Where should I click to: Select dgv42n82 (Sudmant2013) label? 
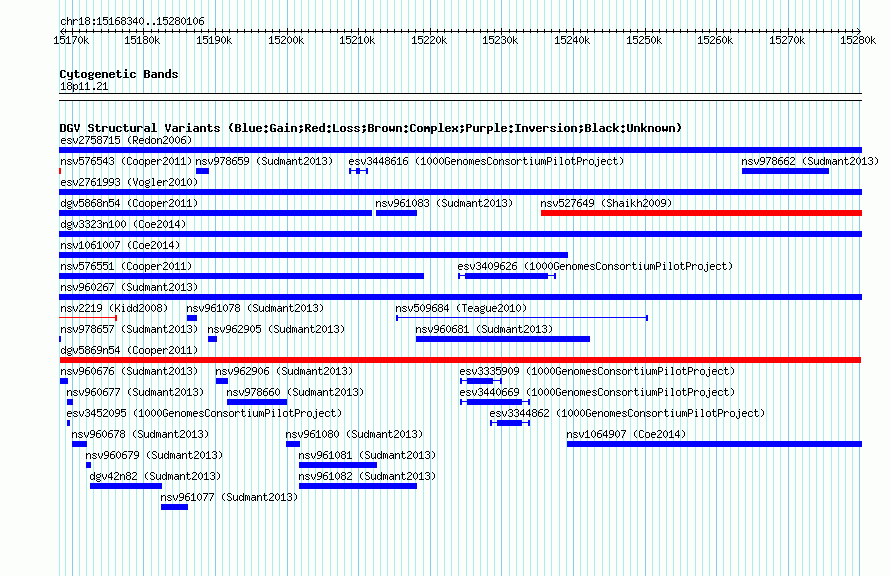156,476
